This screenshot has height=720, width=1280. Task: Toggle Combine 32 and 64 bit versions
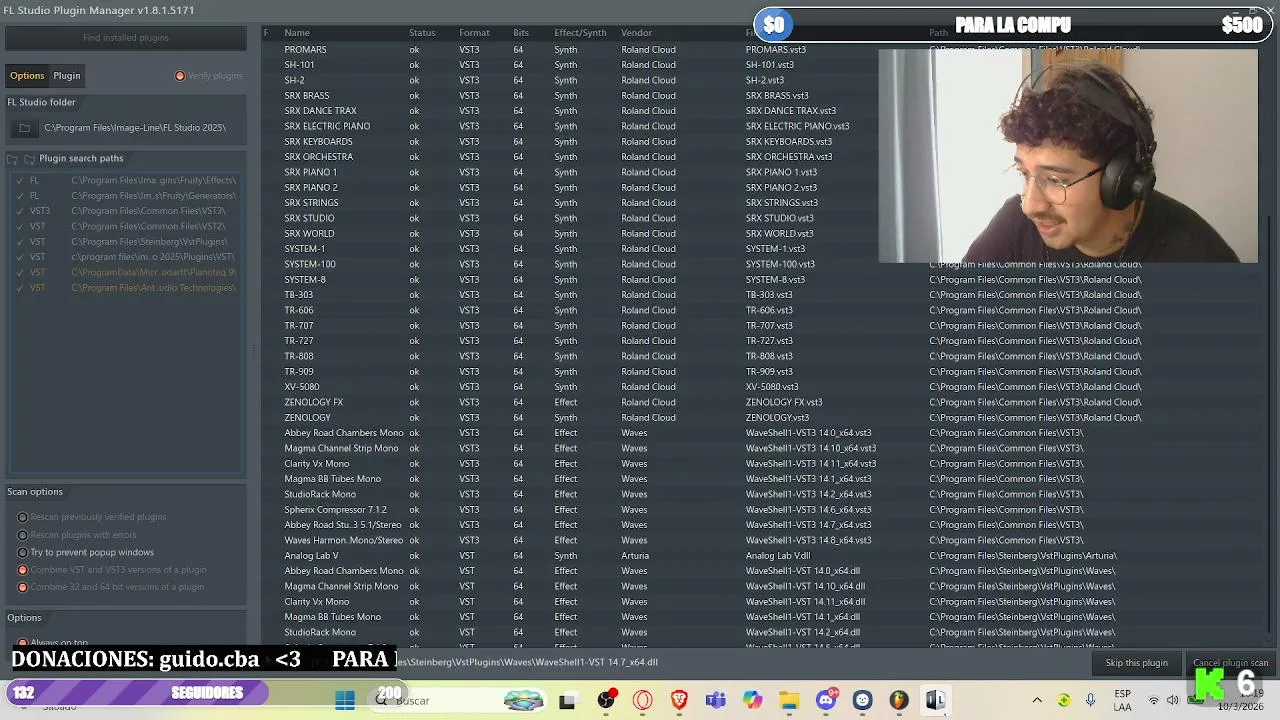tap(22, 587)
